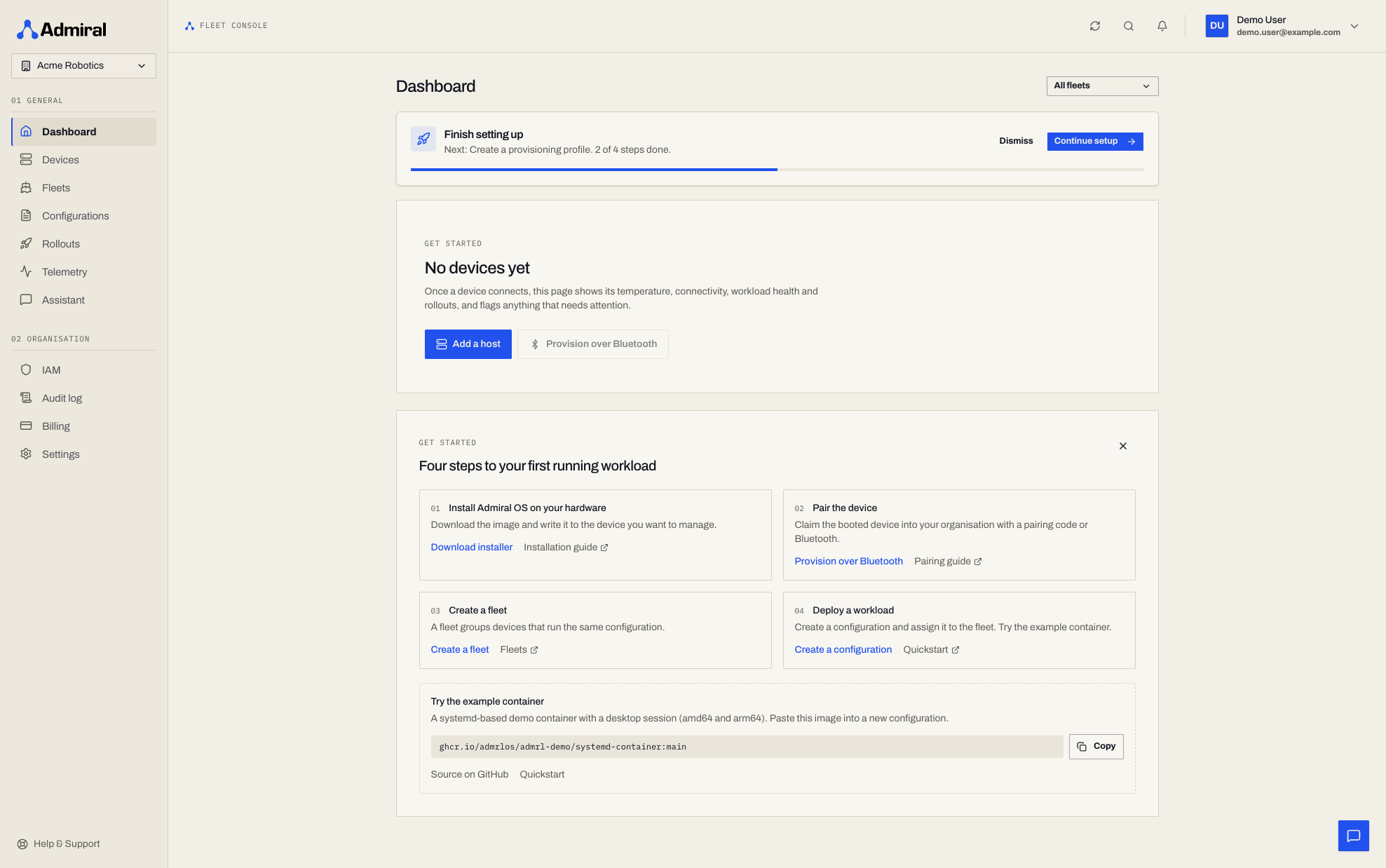Click the refresh icon in the top bar
1386x868 pixels.
[1095, 26]
